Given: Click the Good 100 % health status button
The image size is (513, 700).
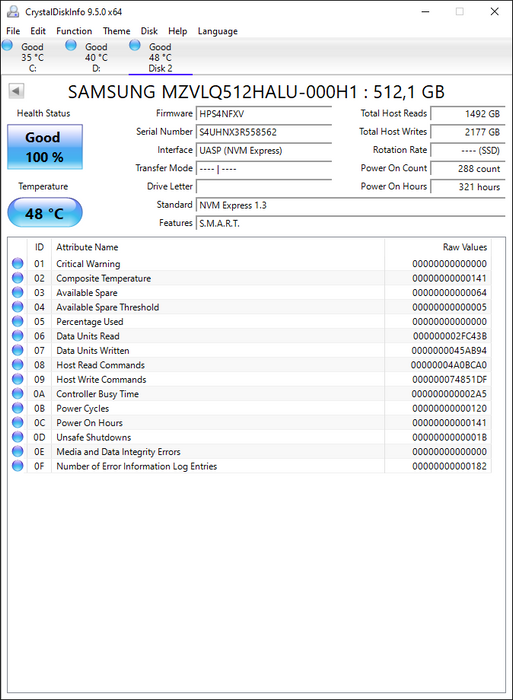Looking at the screenshot, I should point(45,147).
